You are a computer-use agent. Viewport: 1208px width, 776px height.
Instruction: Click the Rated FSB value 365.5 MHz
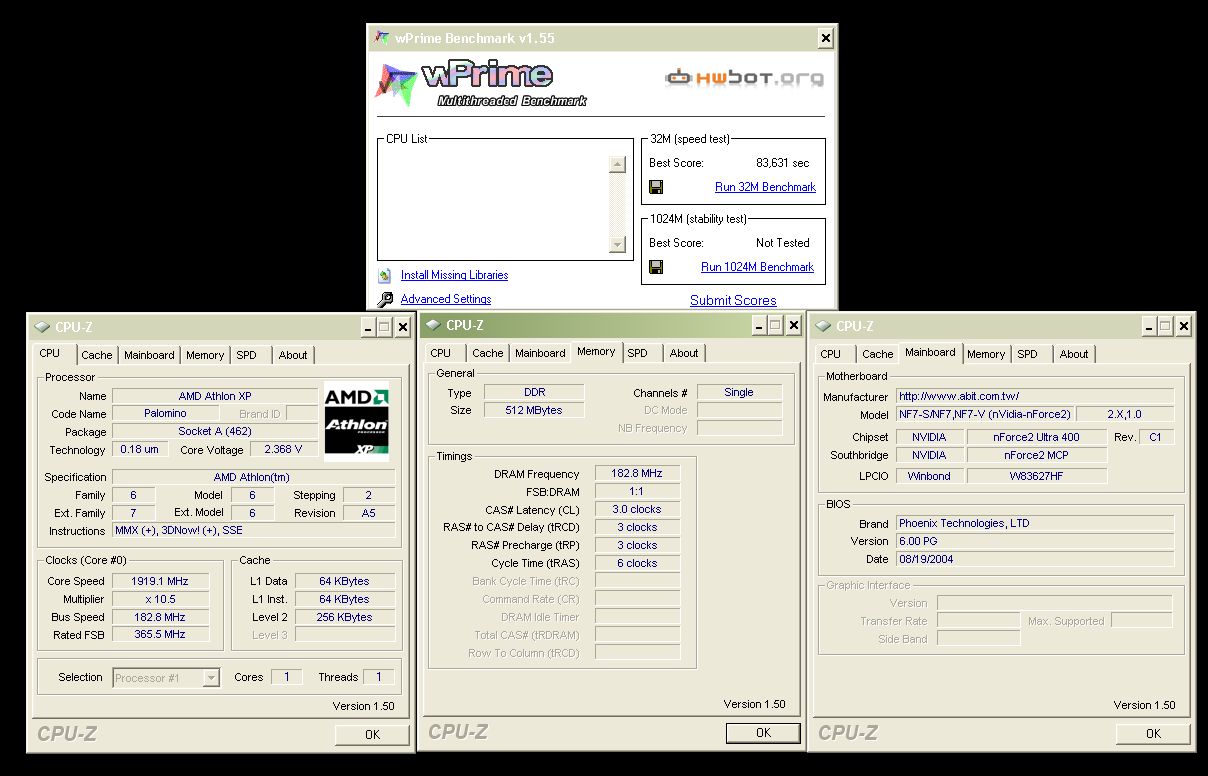pyautogui.click(x=160, y=634)
